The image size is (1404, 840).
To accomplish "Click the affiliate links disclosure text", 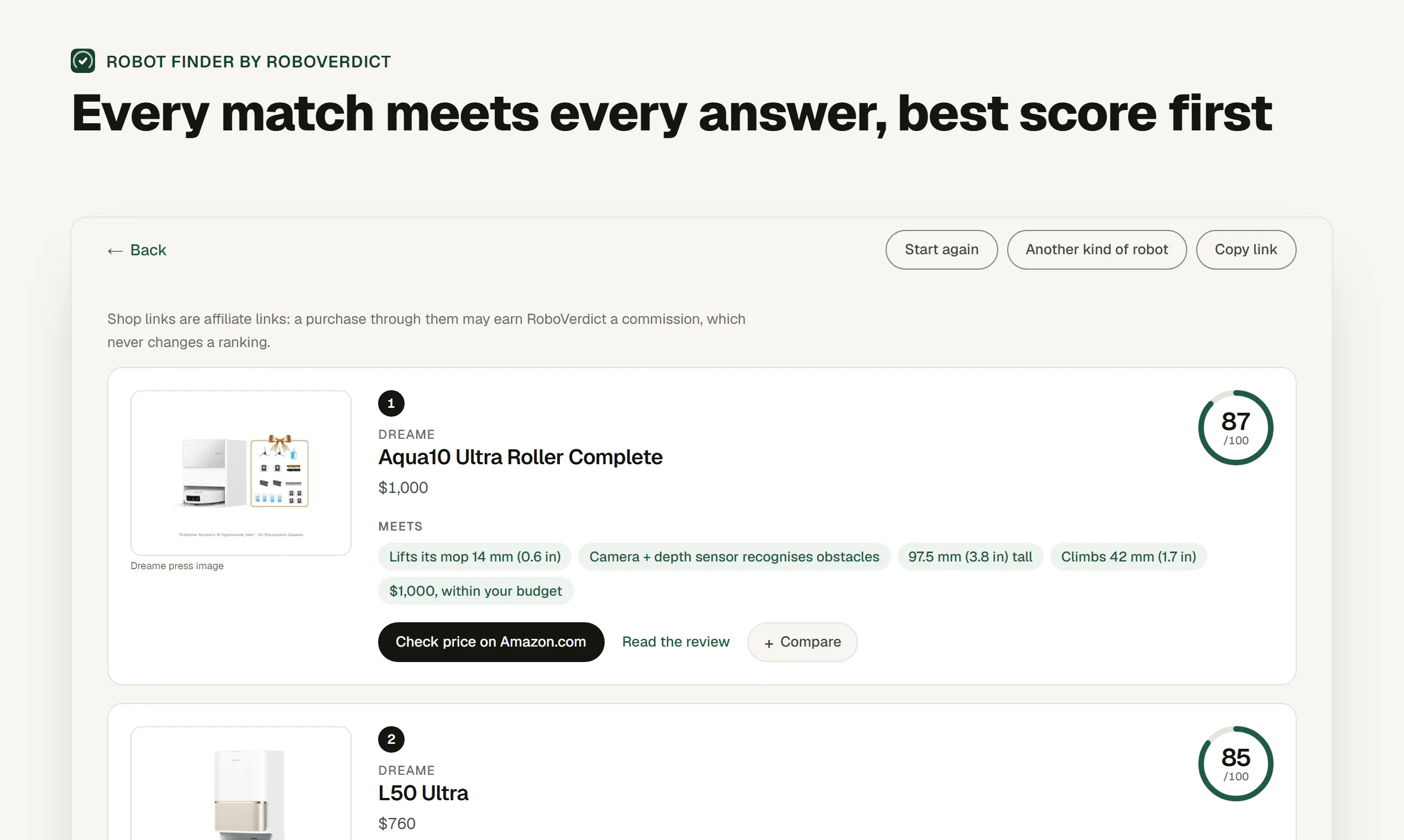I will coord(426,330).
